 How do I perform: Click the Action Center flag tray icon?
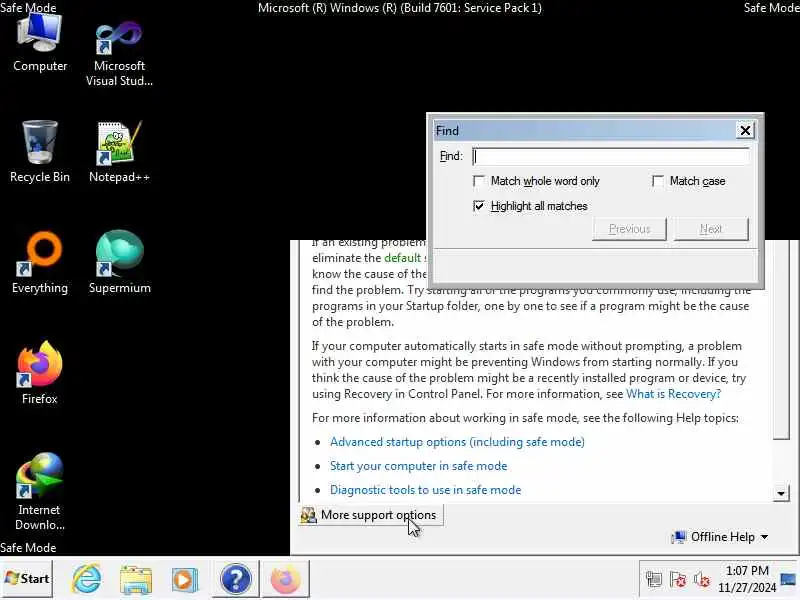point(678,580)
